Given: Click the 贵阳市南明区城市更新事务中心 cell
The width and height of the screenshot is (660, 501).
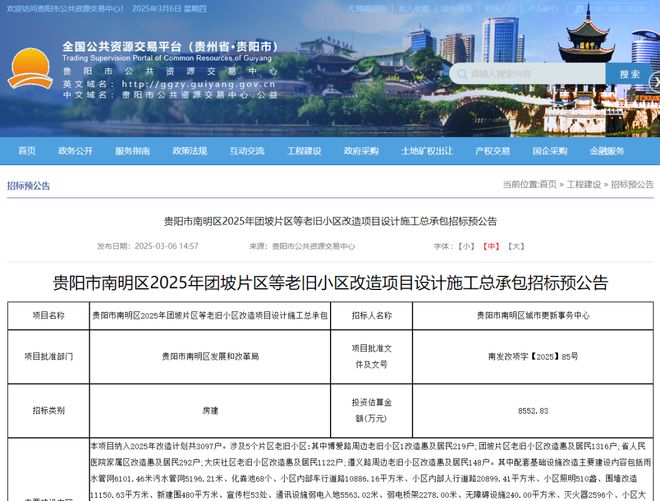Looking at the screenshot, I should point(533,315).
